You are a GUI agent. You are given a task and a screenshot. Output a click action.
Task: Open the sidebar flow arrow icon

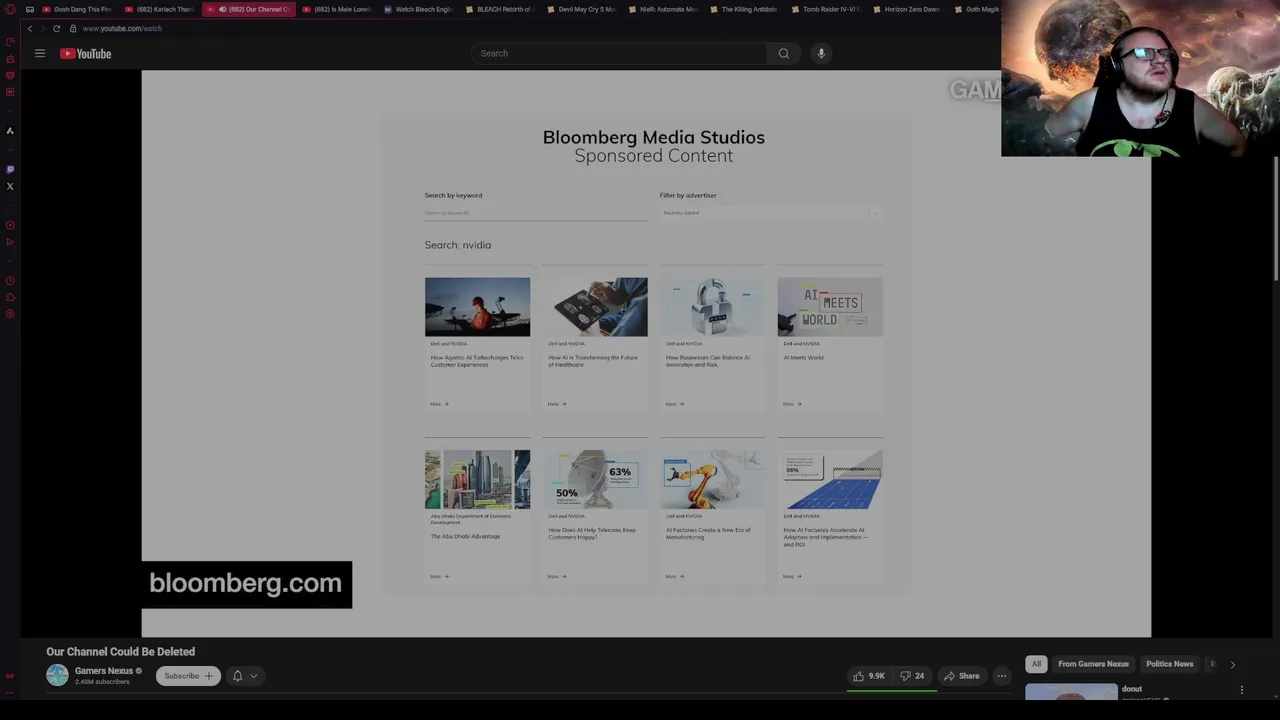click(10, 242)
